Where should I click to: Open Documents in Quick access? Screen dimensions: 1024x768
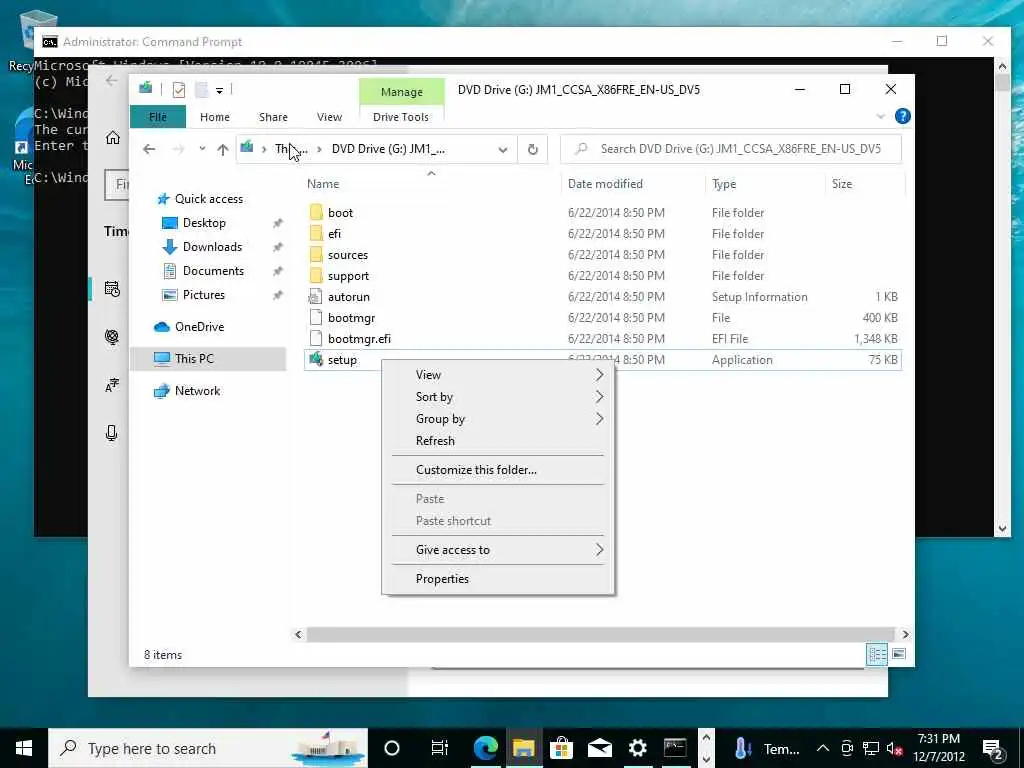[213, 271]
